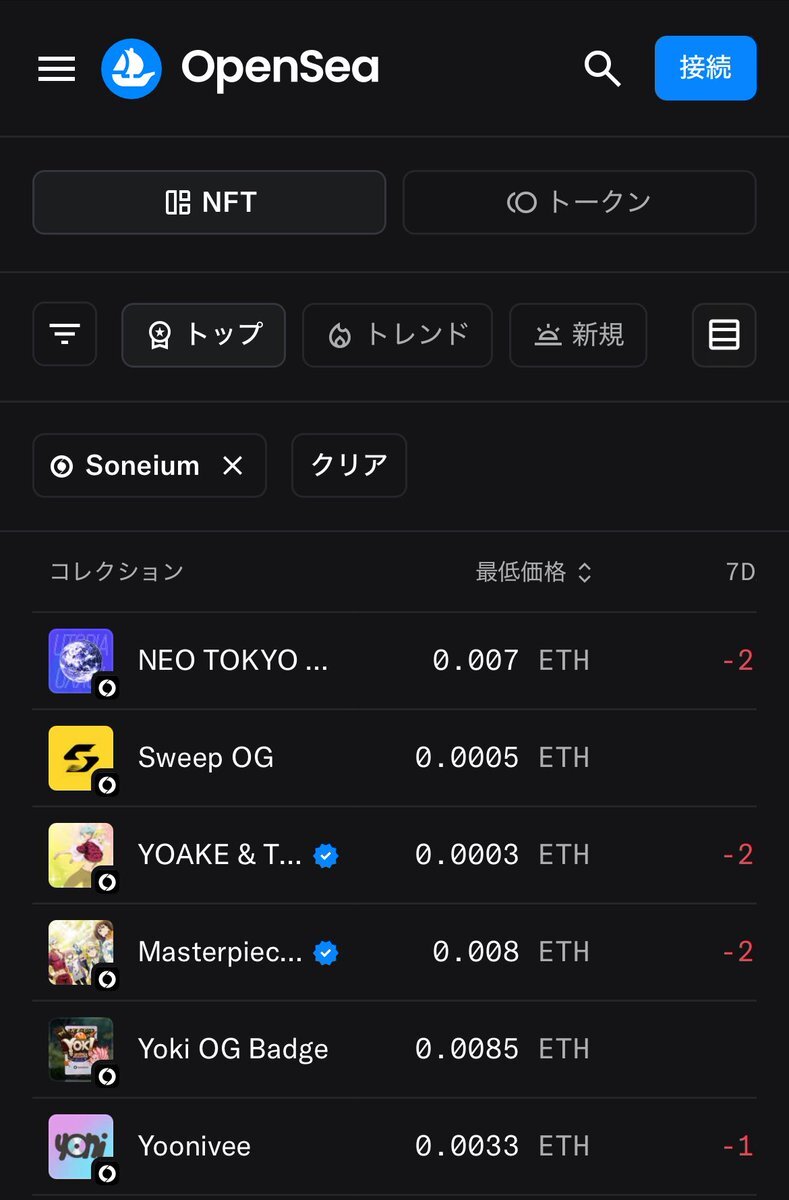
Task: Click the verified badge next to YOAKE
Action: click(325, 855)
